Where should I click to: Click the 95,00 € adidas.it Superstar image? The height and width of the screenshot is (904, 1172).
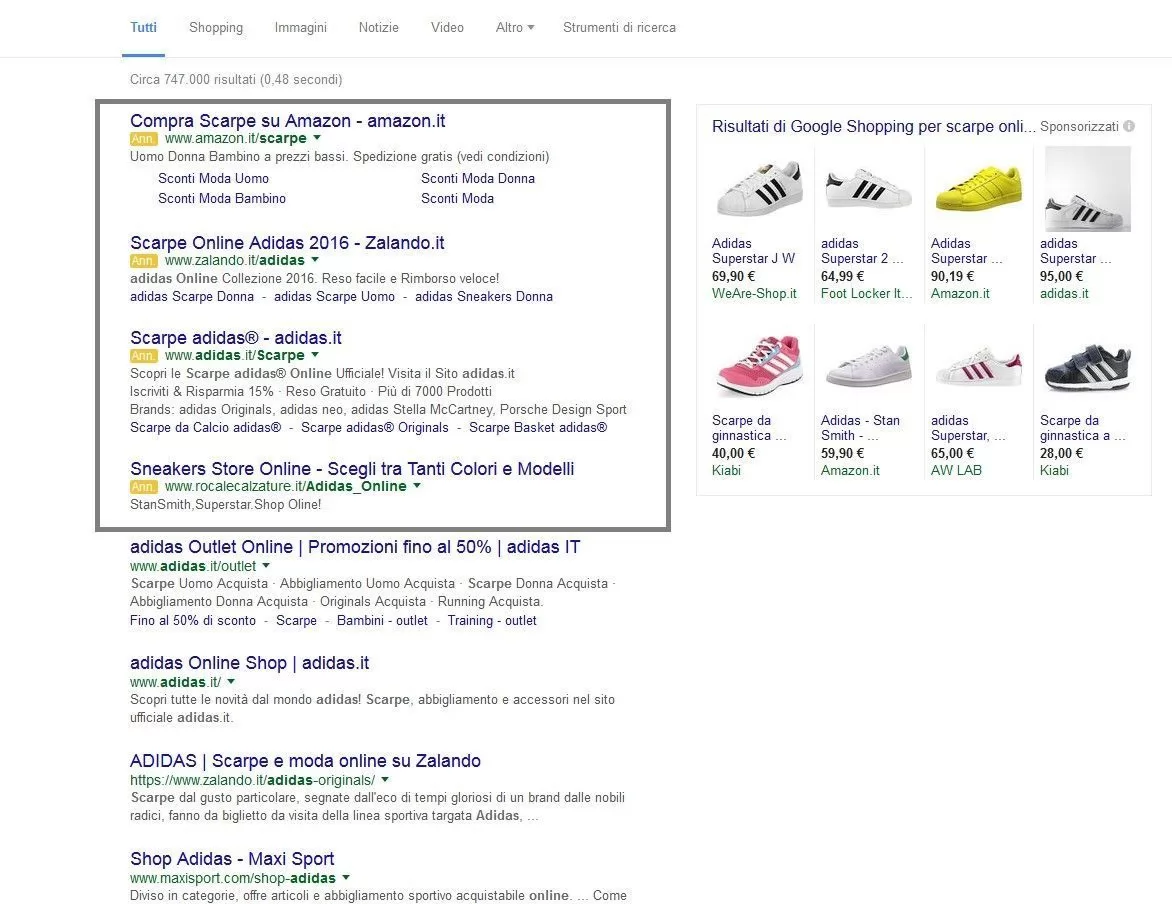pos(1088,188)
